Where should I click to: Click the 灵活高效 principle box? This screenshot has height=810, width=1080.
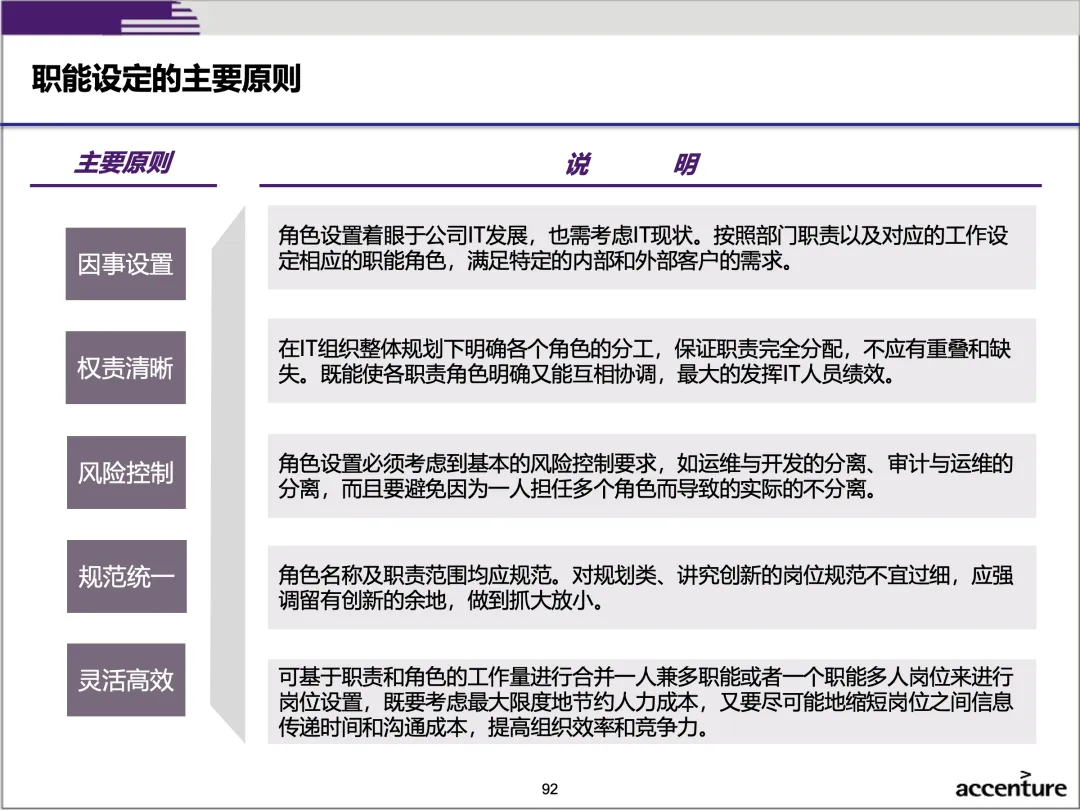click(126, 680)
